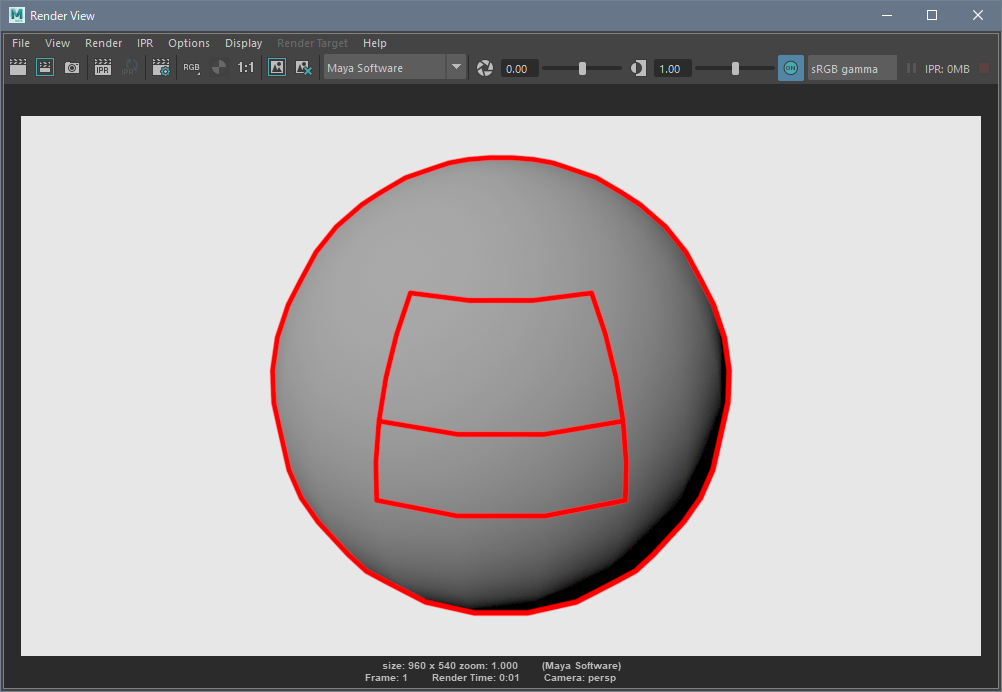Click the Remove Image icon
The width and height of the screenshot is (1002, 692).
304,68
